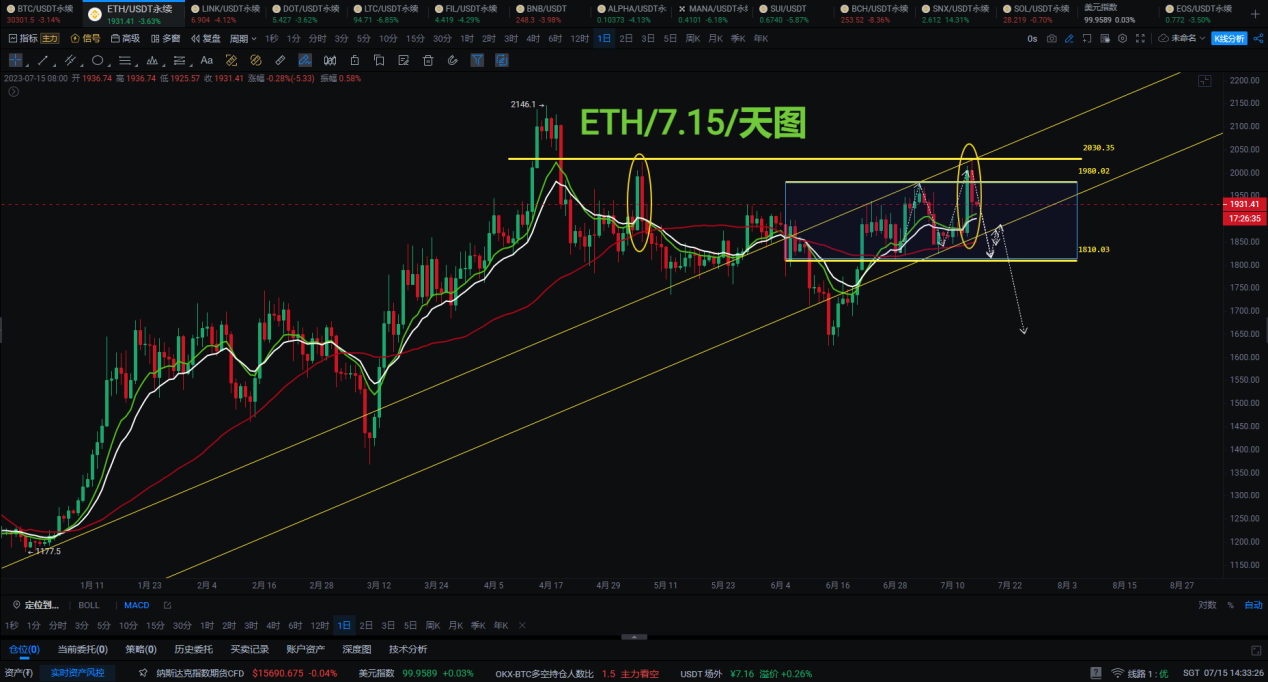Select the horizontal lines drawing tool
The height and width of the screenshot is (682, 1268).
pos(125,60)
